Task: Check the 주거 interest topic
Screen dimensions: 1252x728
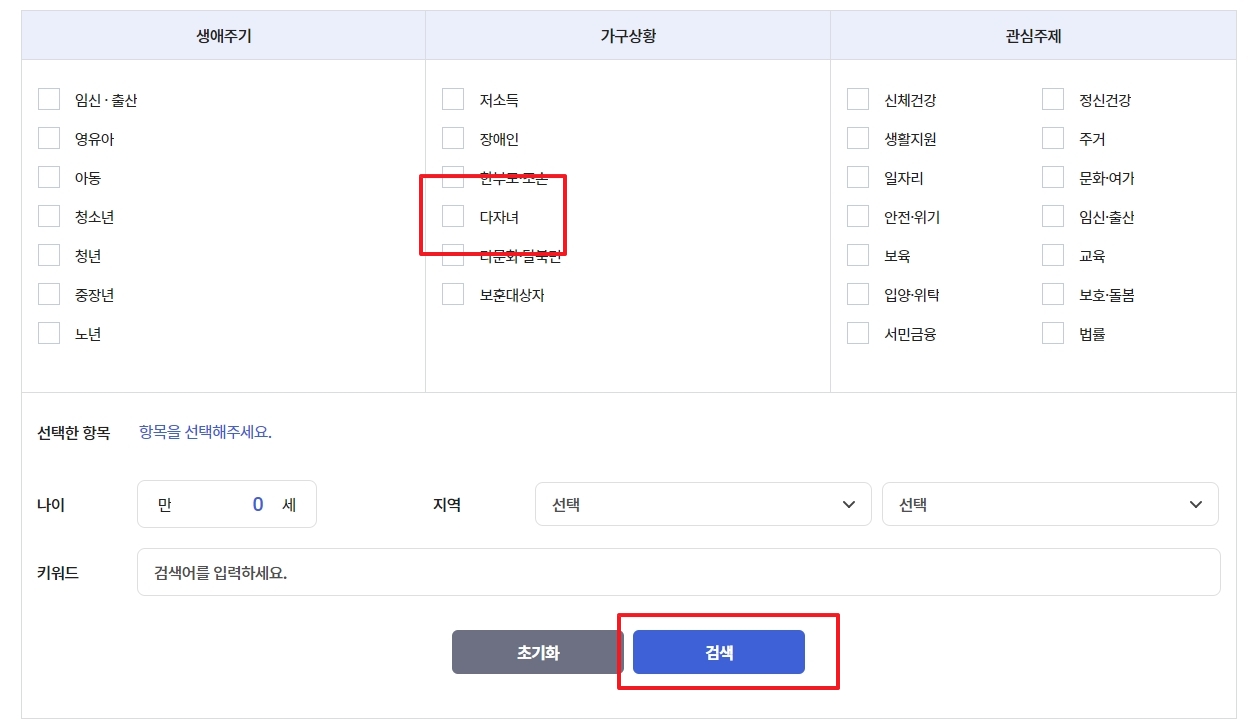Action: 1052,138
